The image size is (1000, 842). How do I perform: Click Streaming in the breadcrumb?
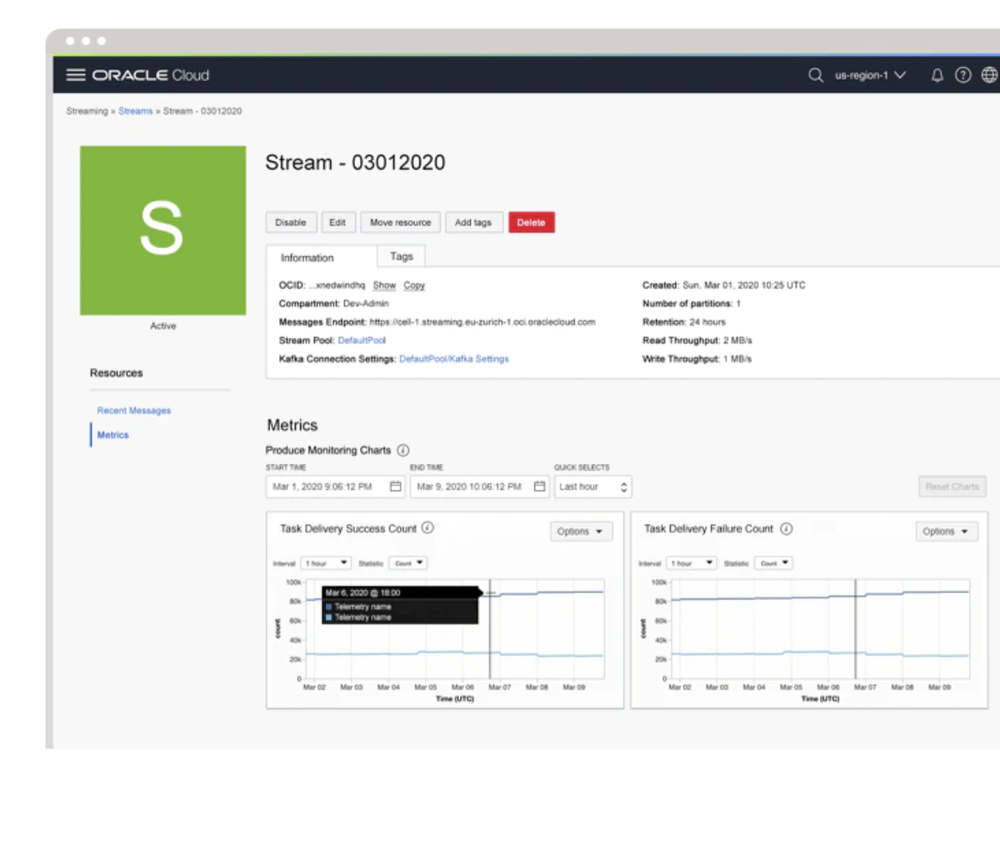pos(87,111)
